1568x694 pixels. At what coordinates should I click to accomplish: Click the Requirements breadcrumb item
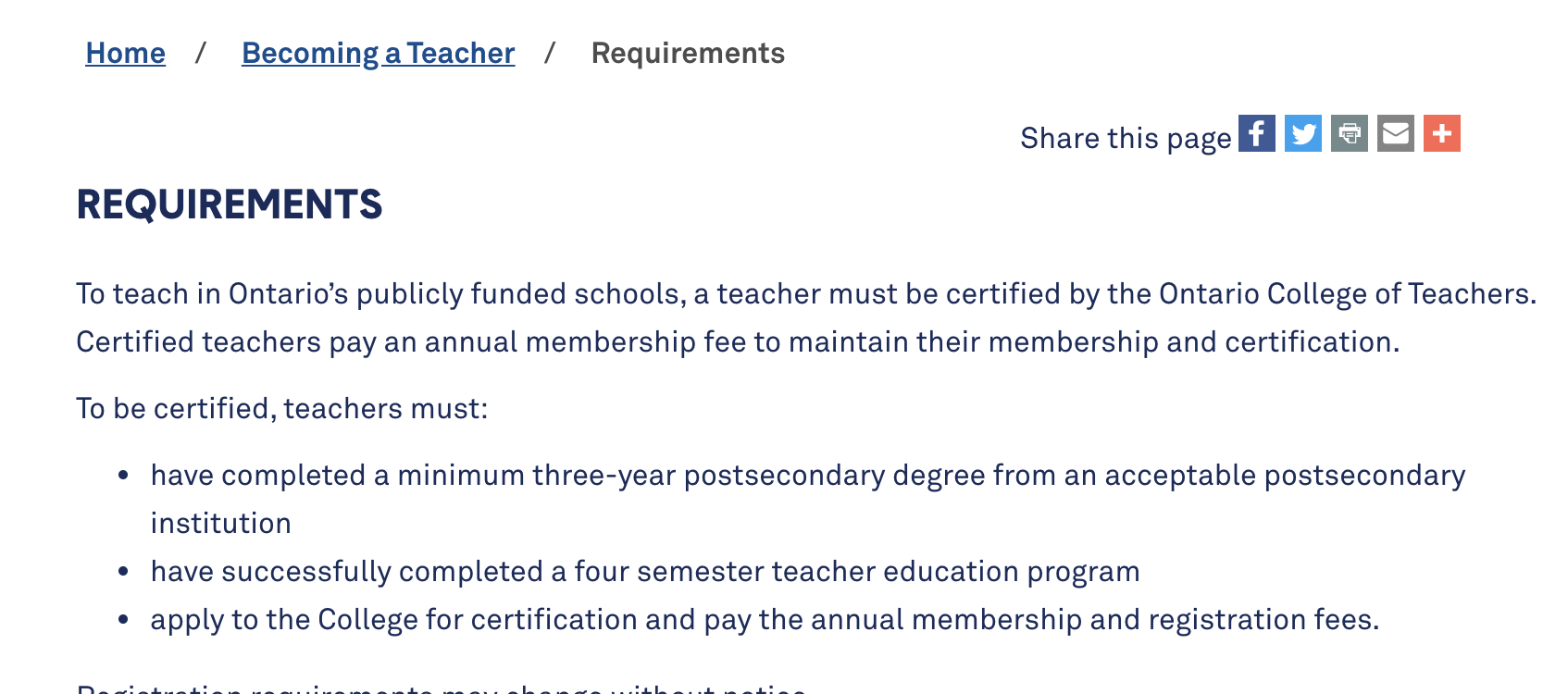coord(688,54)
